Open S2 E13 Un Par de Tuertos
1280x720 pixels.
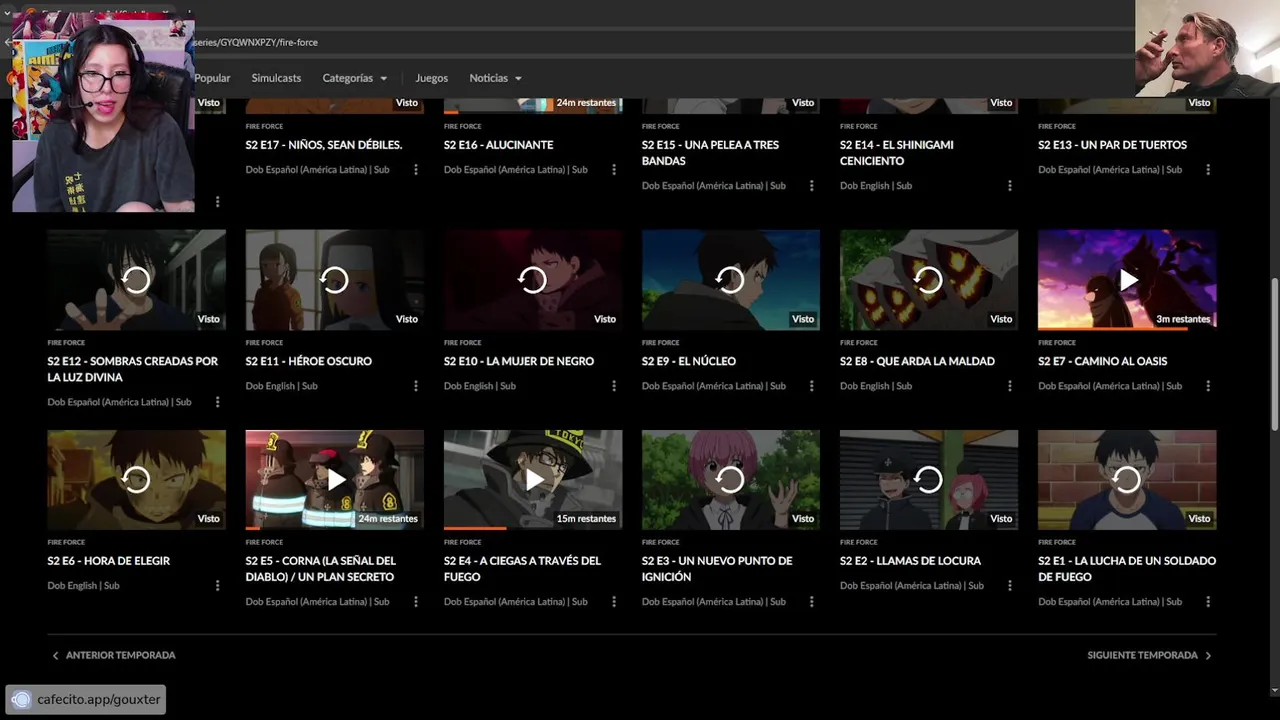click(1112, 145)
